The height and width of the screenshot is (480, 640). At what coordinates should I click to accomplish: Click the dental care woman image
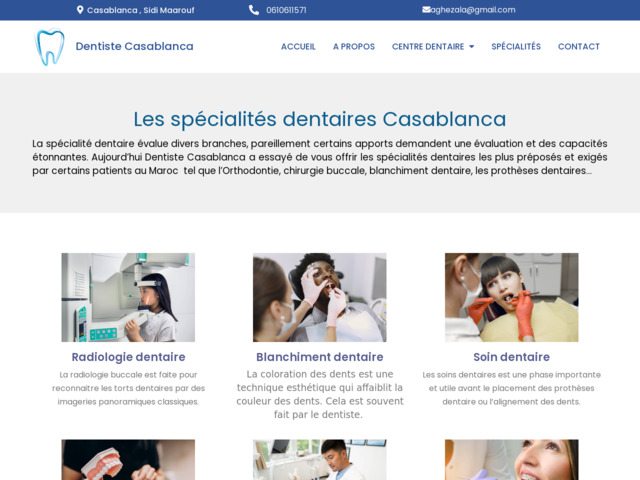(511, 297)
